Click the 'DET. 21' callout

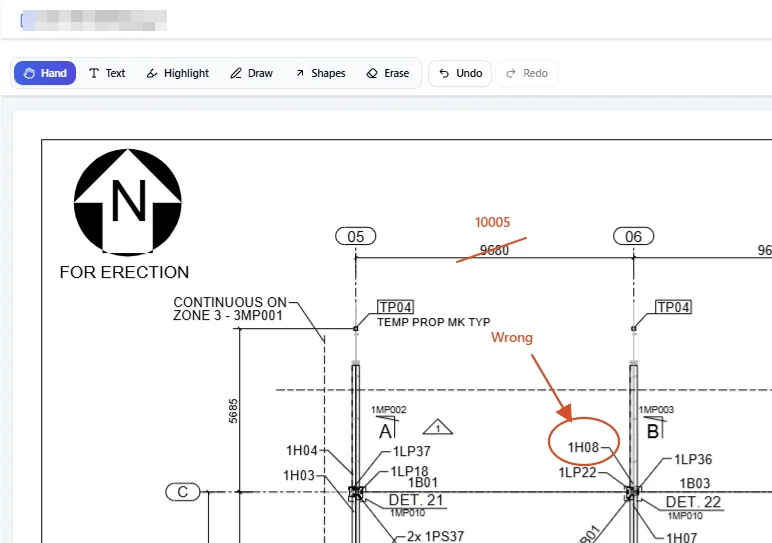[416, 500]
